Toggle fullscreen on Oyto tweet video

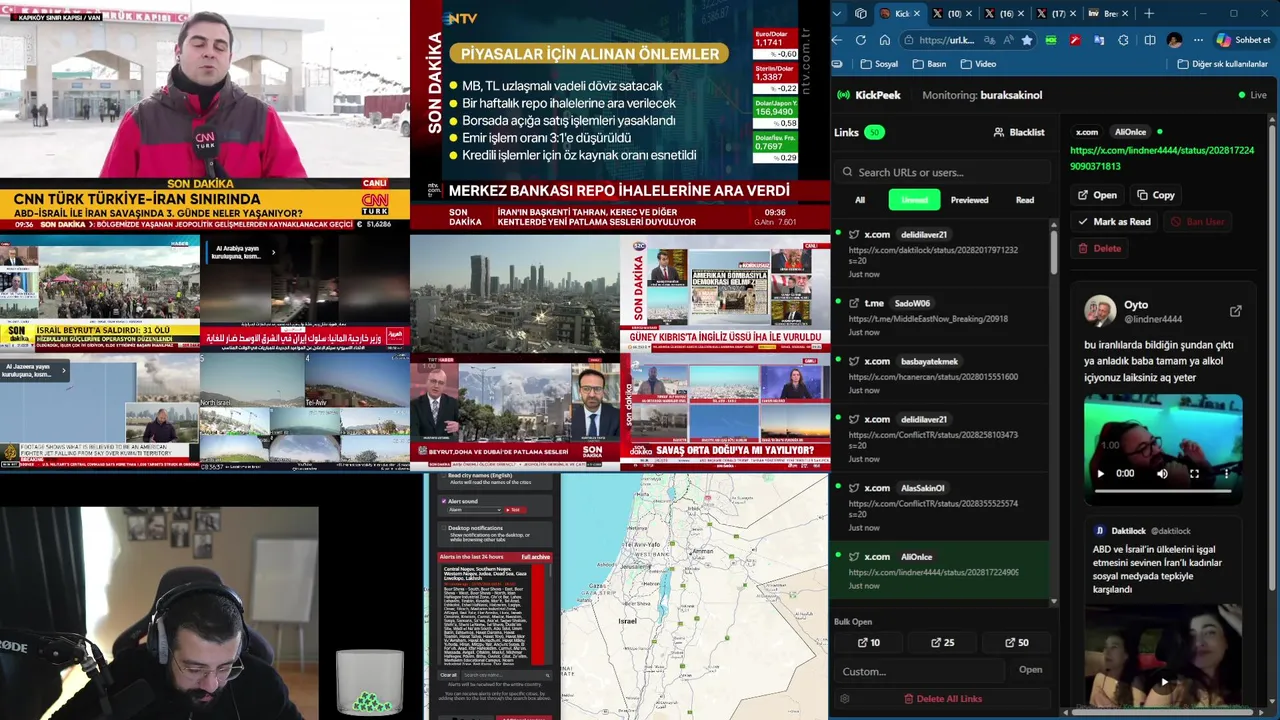click(1194, 474)
